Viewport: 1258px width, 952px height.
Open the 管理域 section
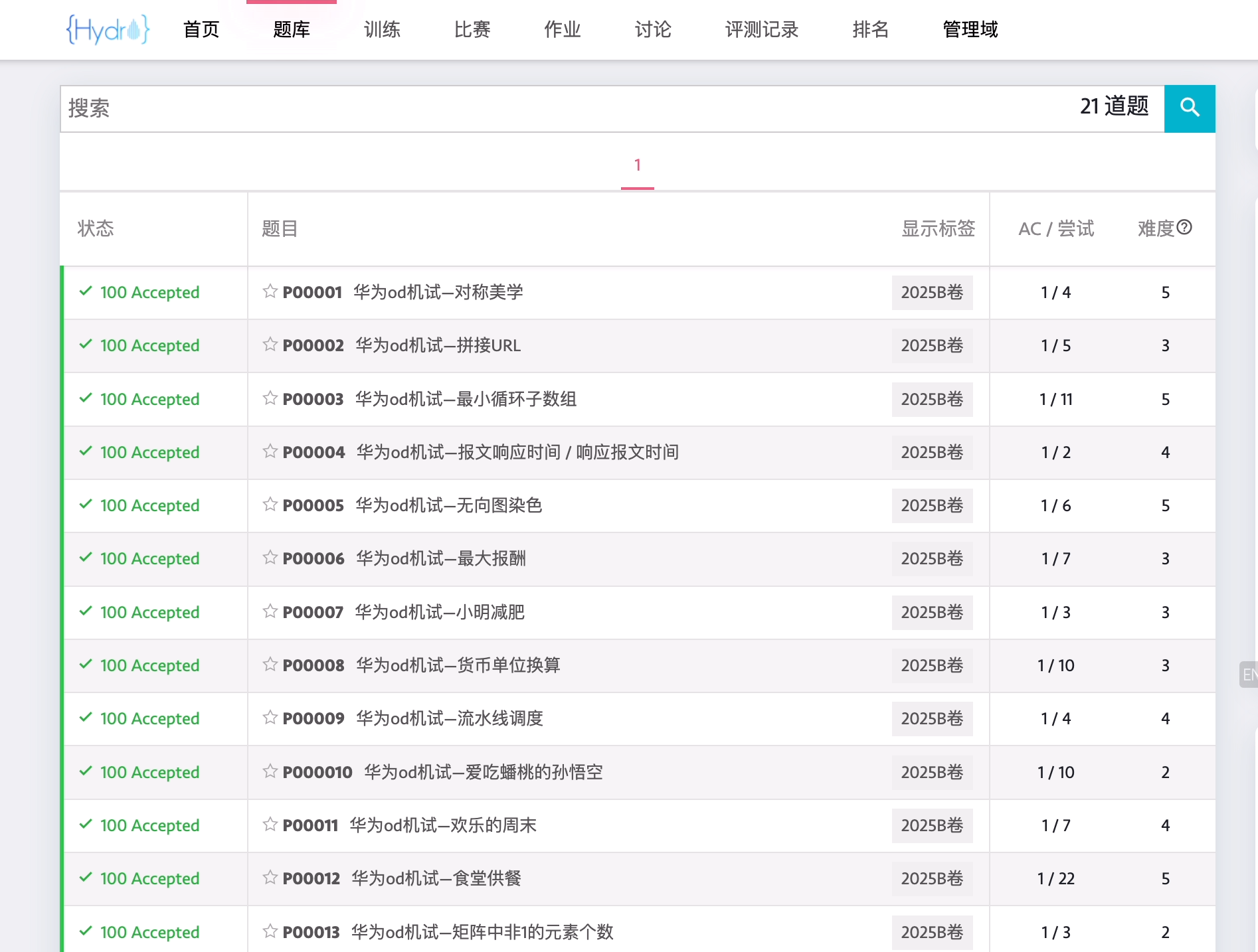969,29
